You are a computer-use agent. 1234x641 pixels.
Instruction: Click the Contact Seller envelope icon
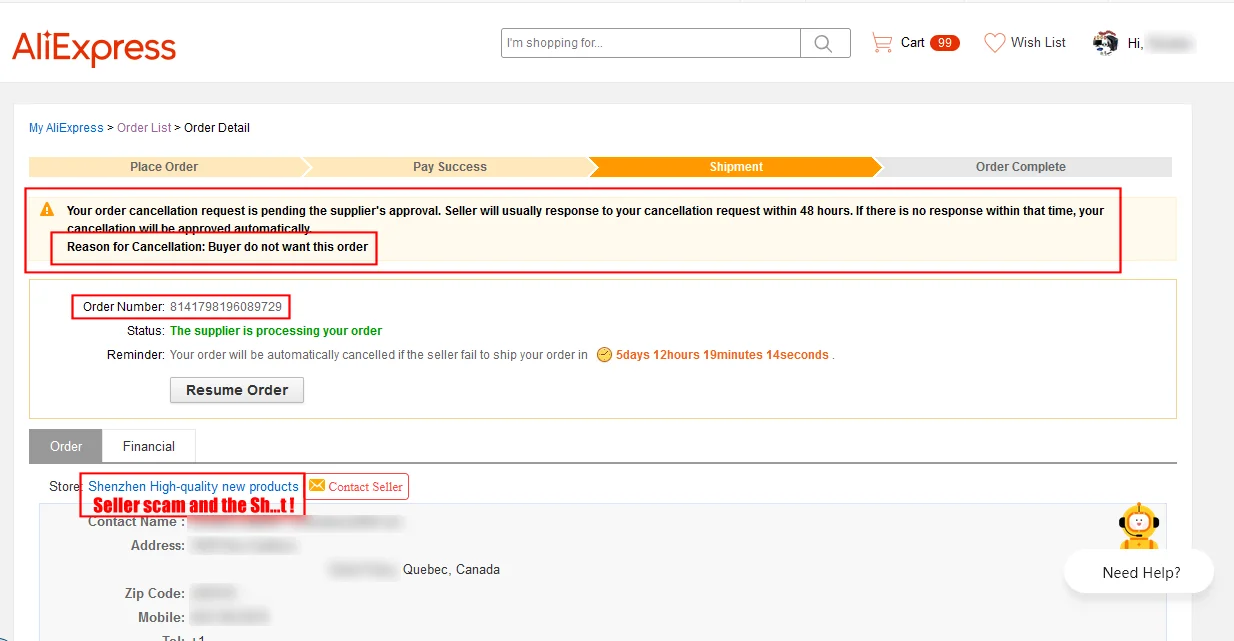[x=317, y=486]
